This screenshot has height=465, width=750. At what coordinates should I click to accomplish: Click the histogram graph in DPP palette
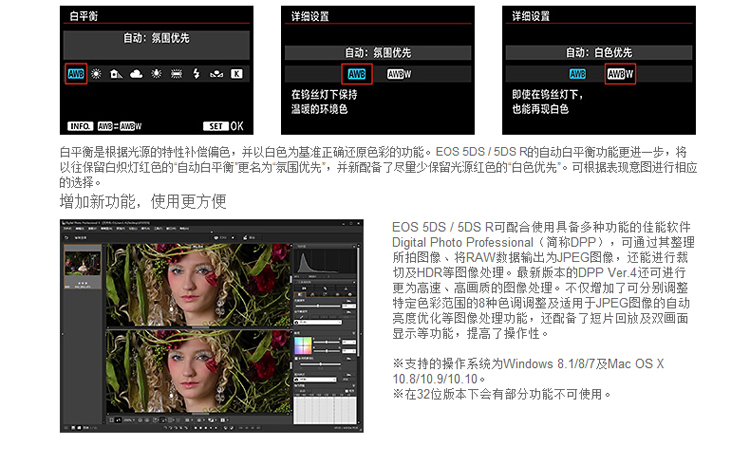coord(325,261)
